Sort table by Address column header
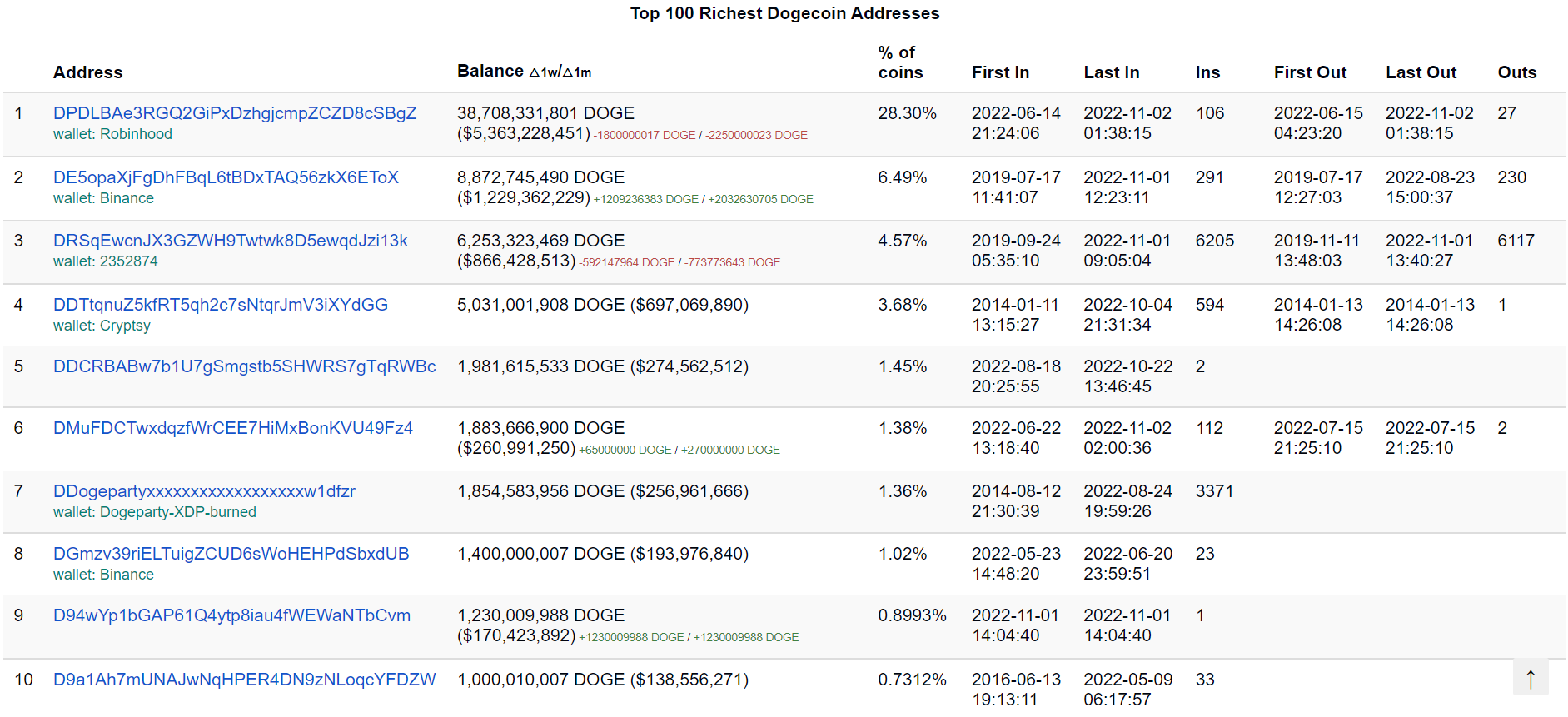 [87, 72]
